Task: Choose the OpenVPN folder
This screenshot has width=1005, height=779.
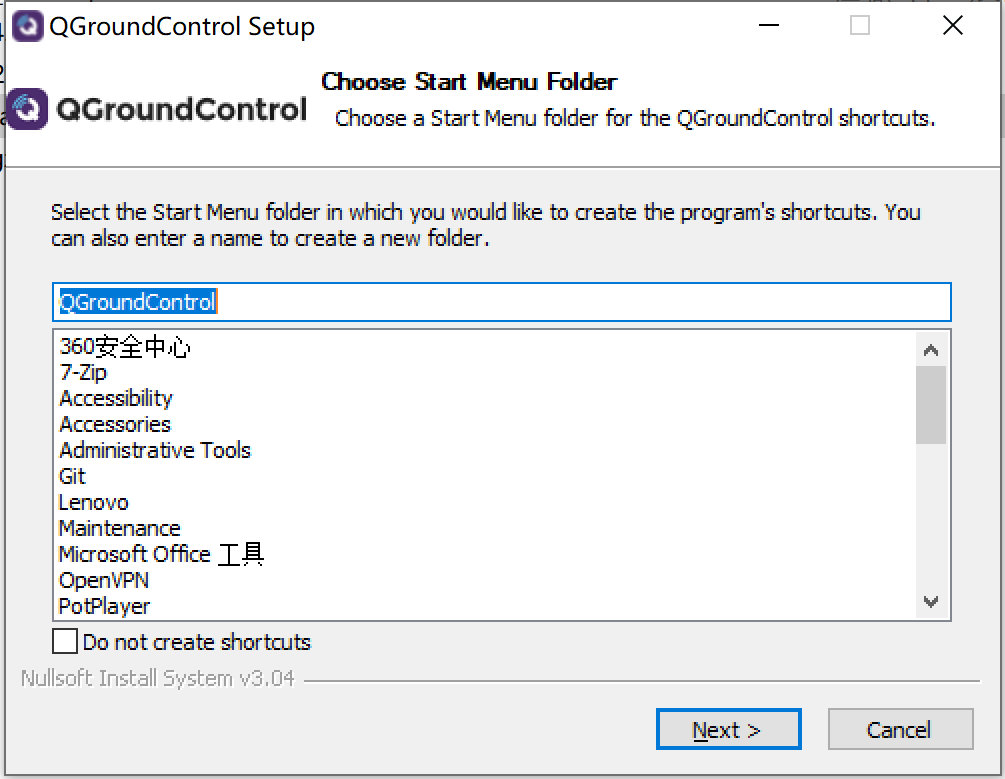Action: click(x=104, y=581)
